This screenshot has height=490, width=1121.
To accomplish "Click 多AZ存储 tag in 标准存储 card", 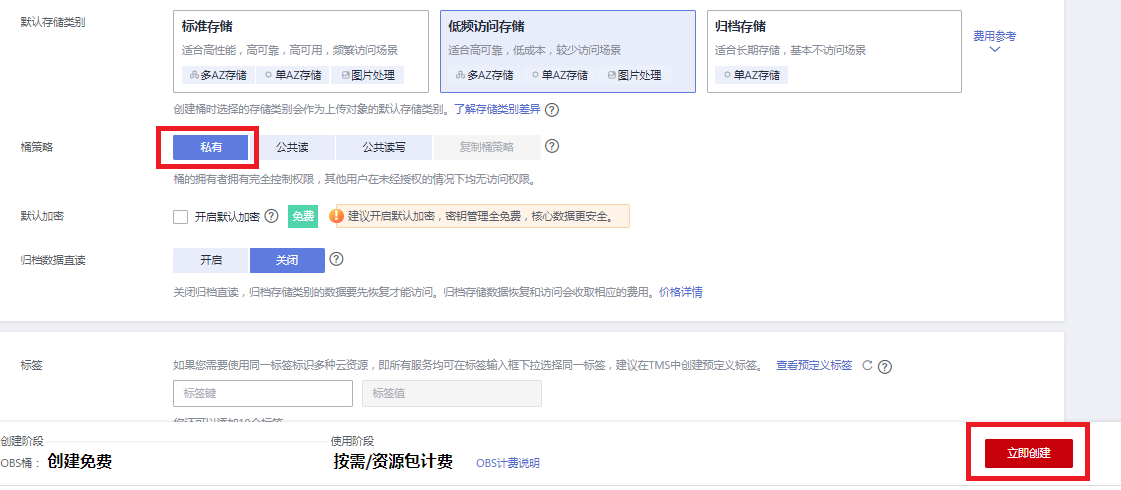I will tap(218, 75).
